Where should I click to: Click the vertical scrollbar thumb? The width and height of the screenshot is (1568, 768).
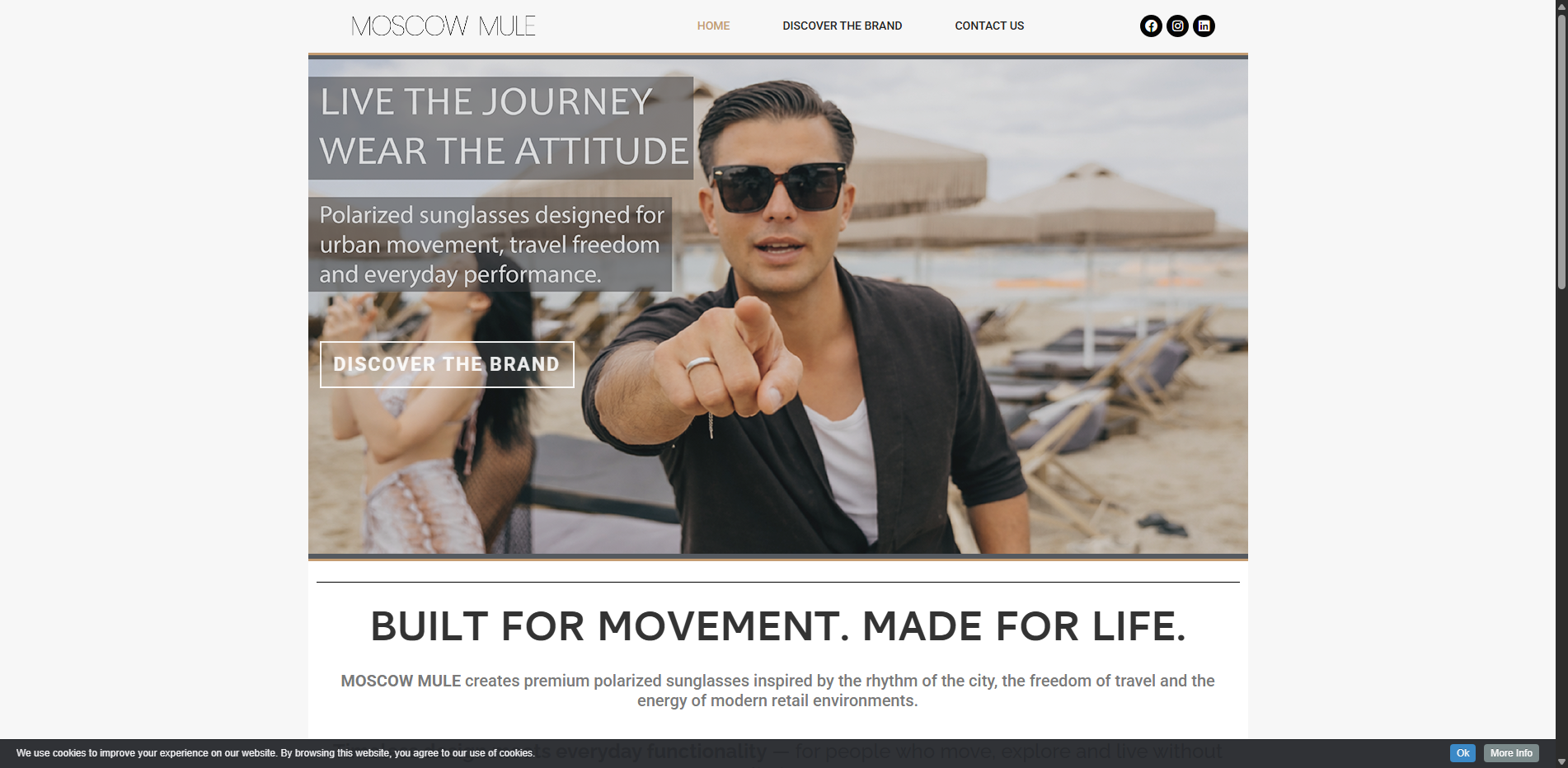pyautogui.click(x=1561, y=152)
